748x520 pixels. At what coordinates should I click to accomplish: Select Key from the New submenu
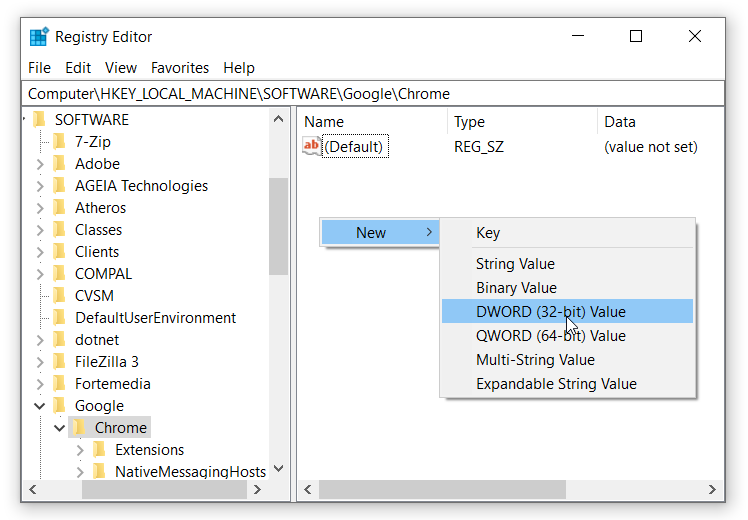click(x=567, y=232)
